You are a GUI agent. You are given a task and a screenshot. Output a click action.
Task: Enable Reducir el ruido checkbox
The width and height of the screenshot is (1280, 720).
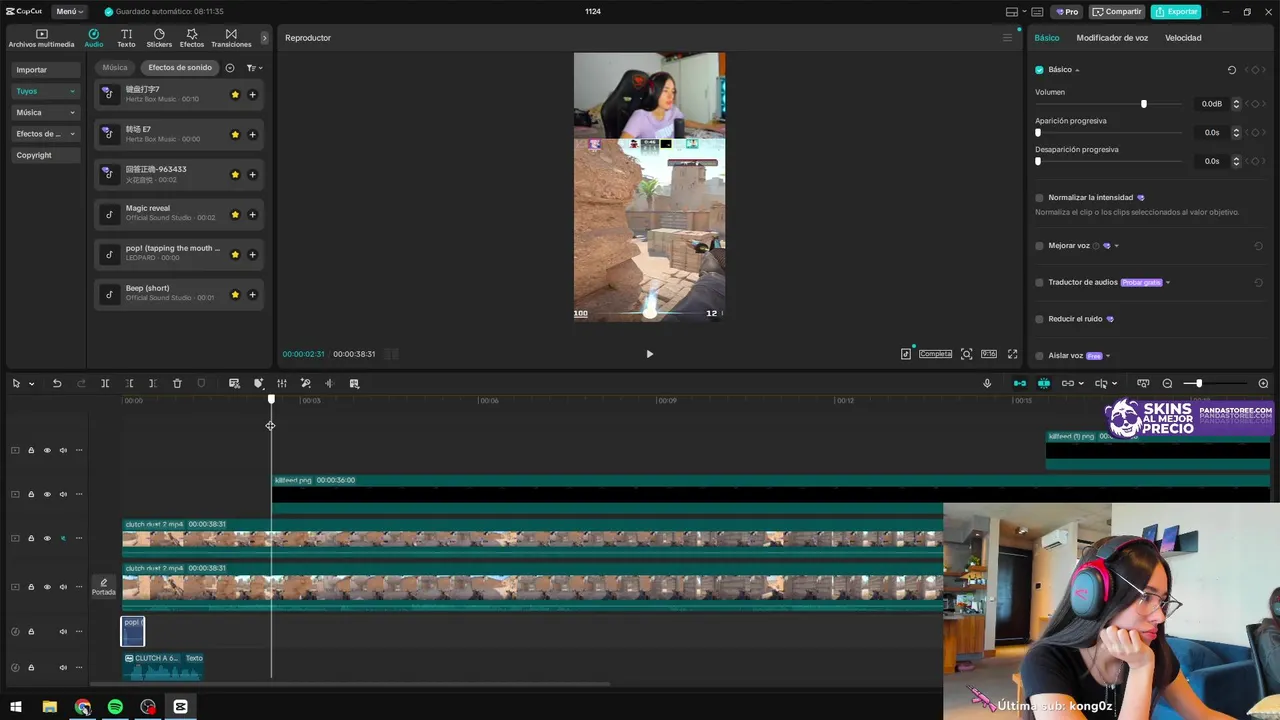click(1039, 319)
